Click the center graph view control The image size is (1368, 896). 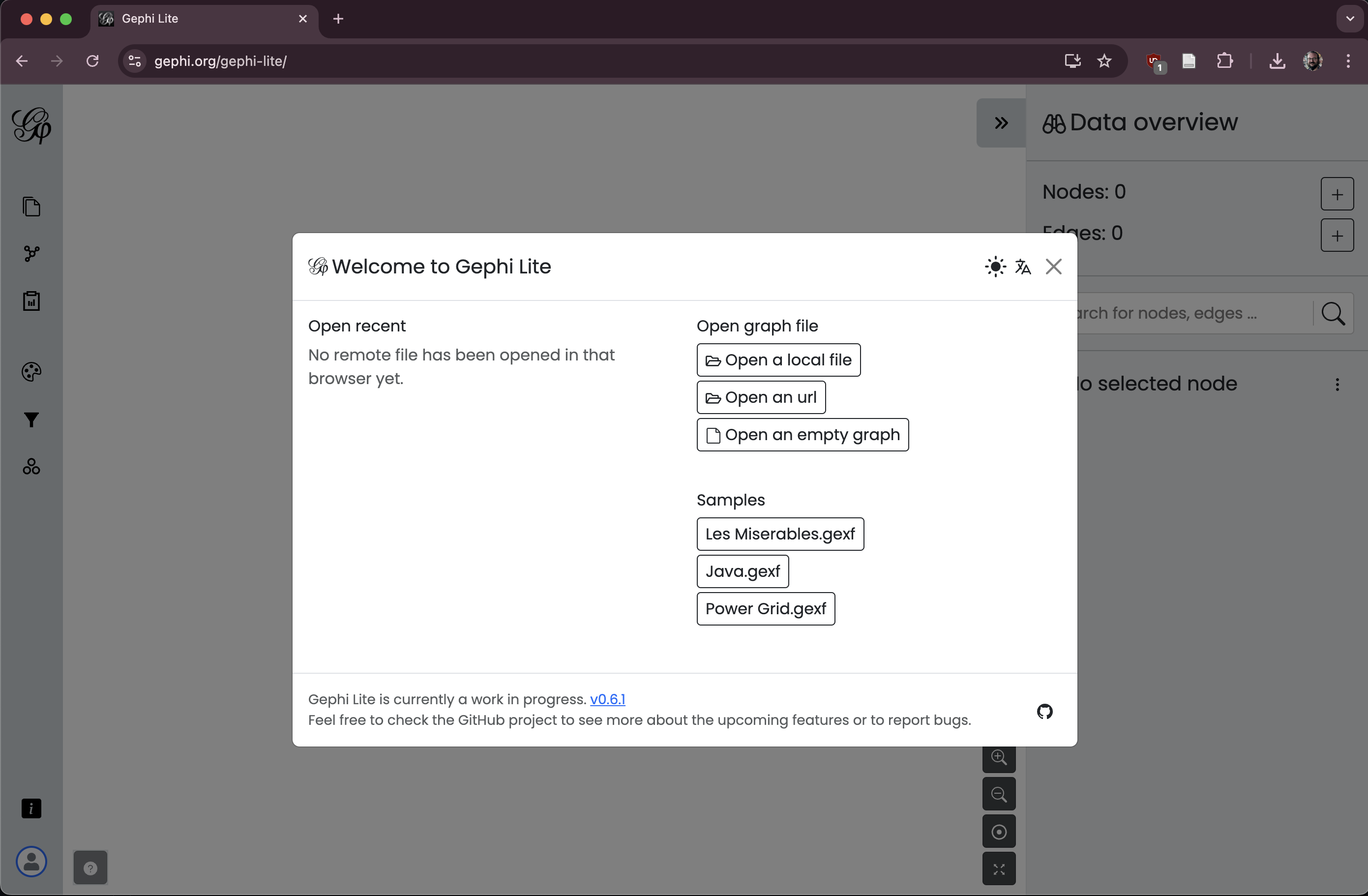999,832
